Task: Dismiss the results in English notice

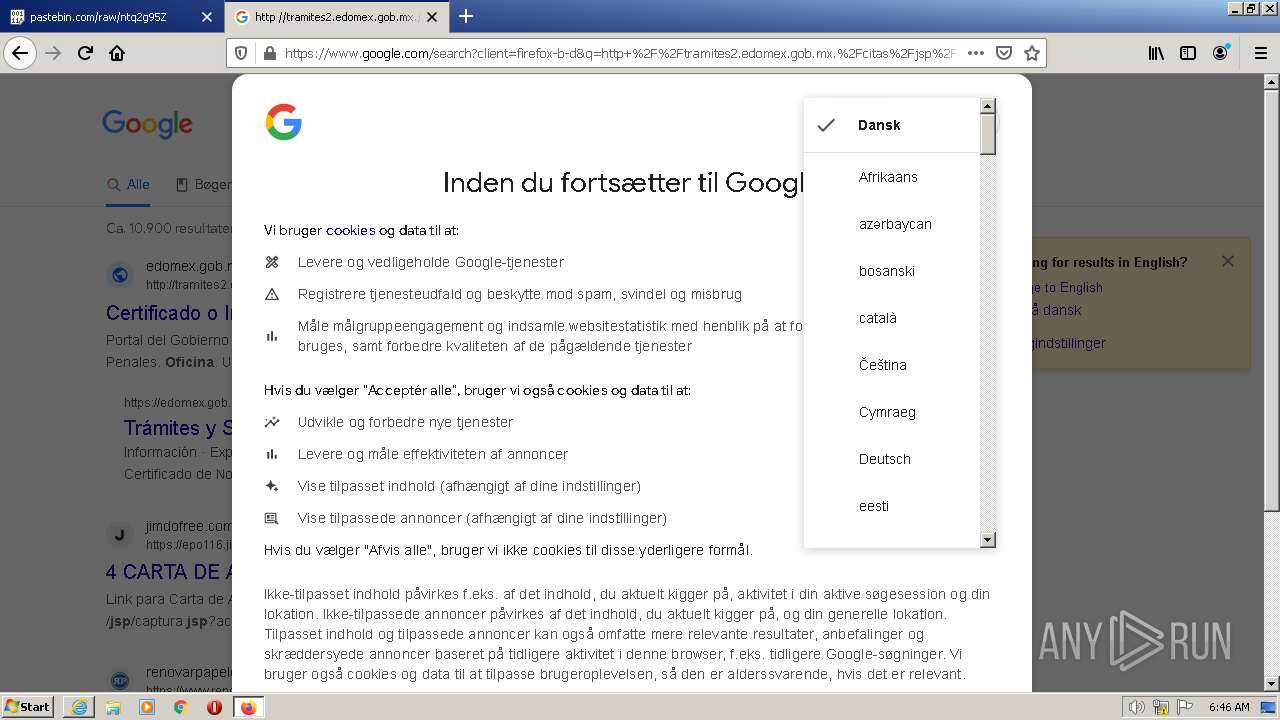Action: (x=1228, y=261)
